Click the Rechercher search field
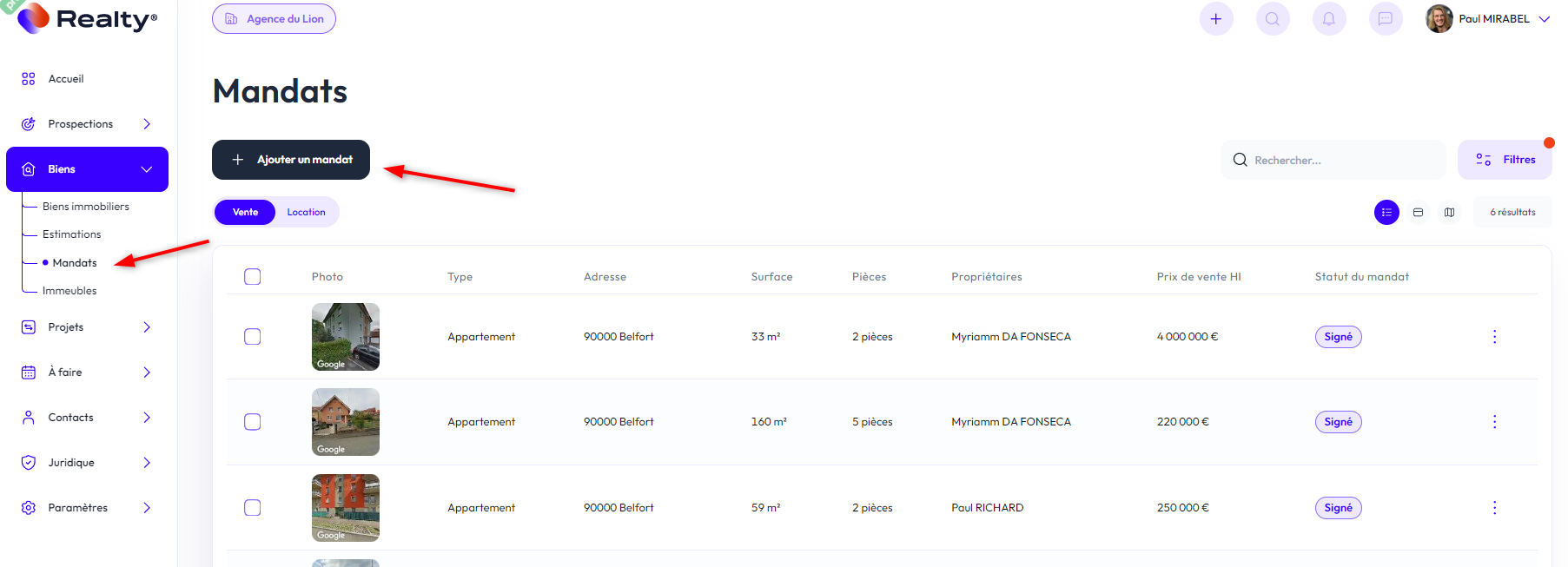This screenshot has height=567, width=1568. (x=1333, y=160)
